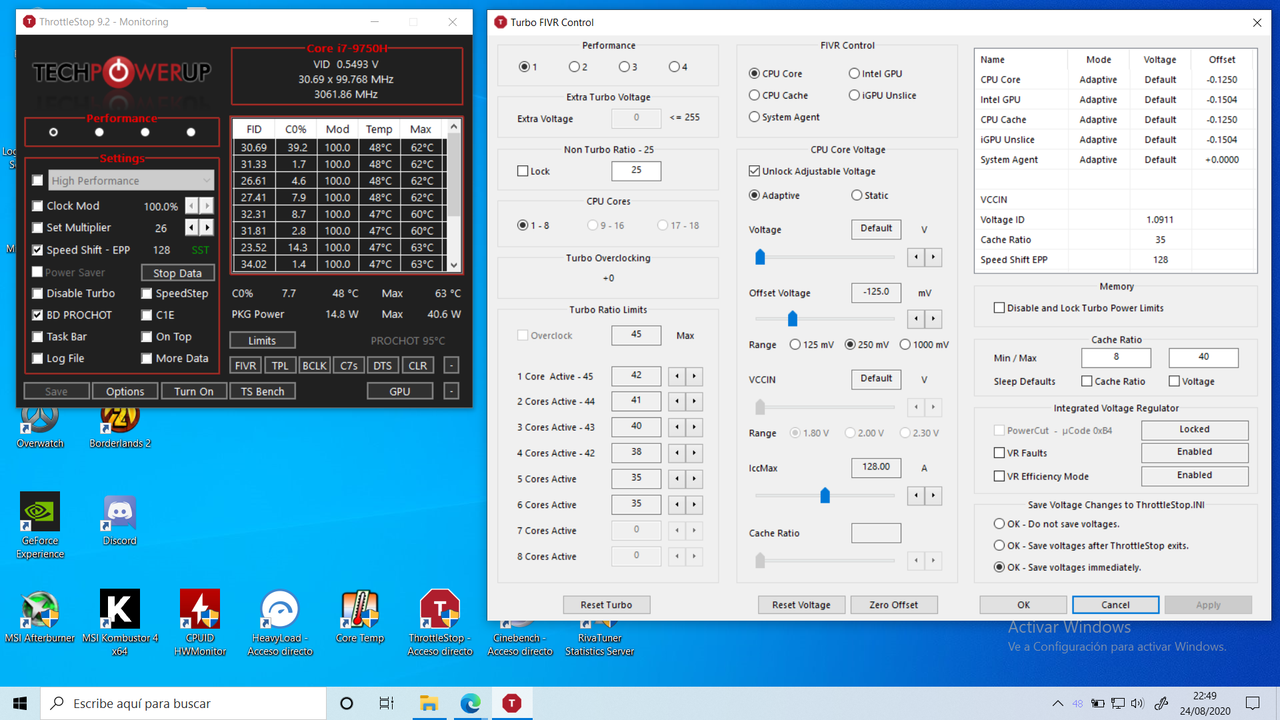Click Cortana circle icon in taskbar

[346, 703]
